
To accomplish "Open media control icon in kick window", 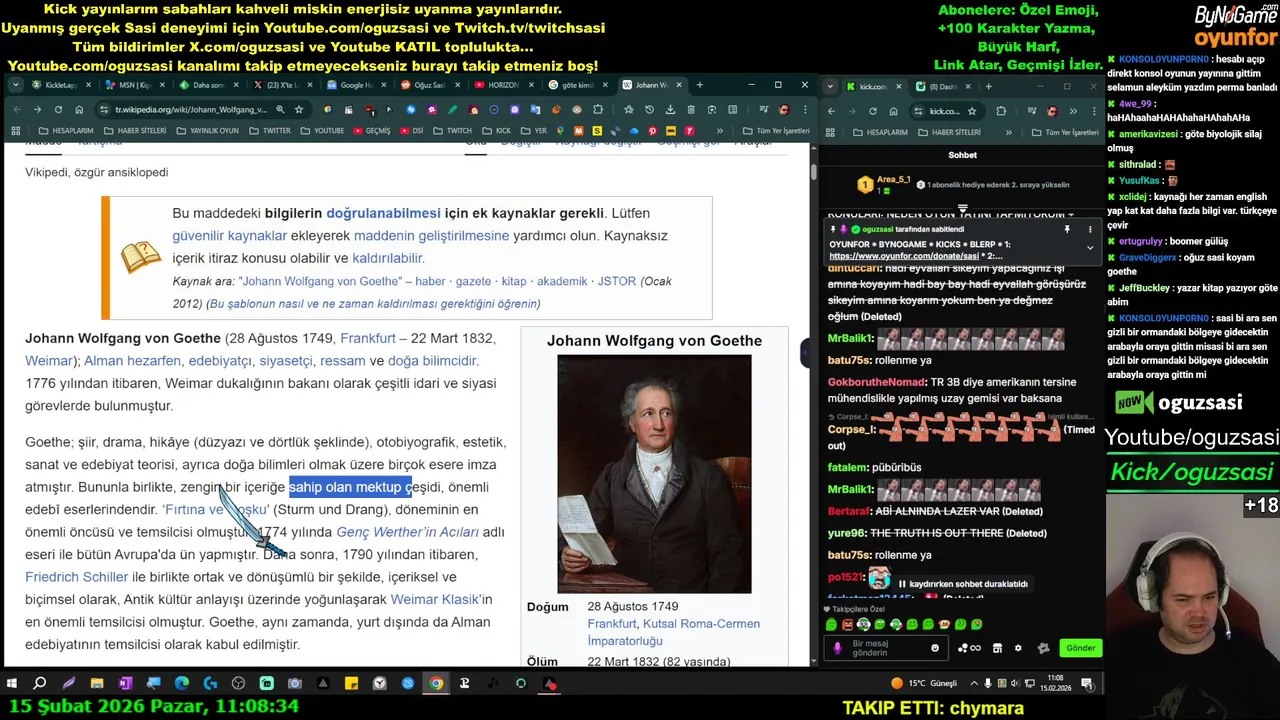I will tap(1032, 111).
